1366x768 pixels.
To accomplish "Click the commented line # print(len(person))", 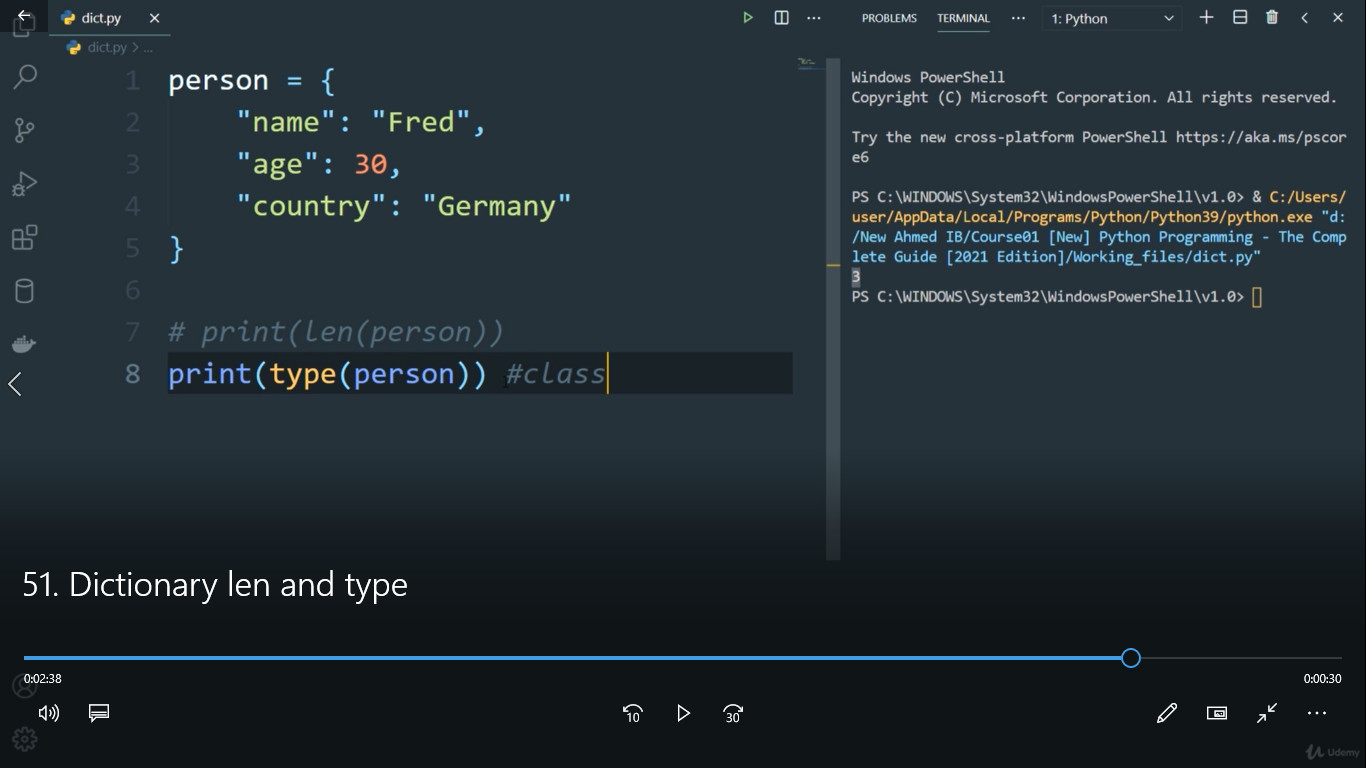I will coord(336,331).
